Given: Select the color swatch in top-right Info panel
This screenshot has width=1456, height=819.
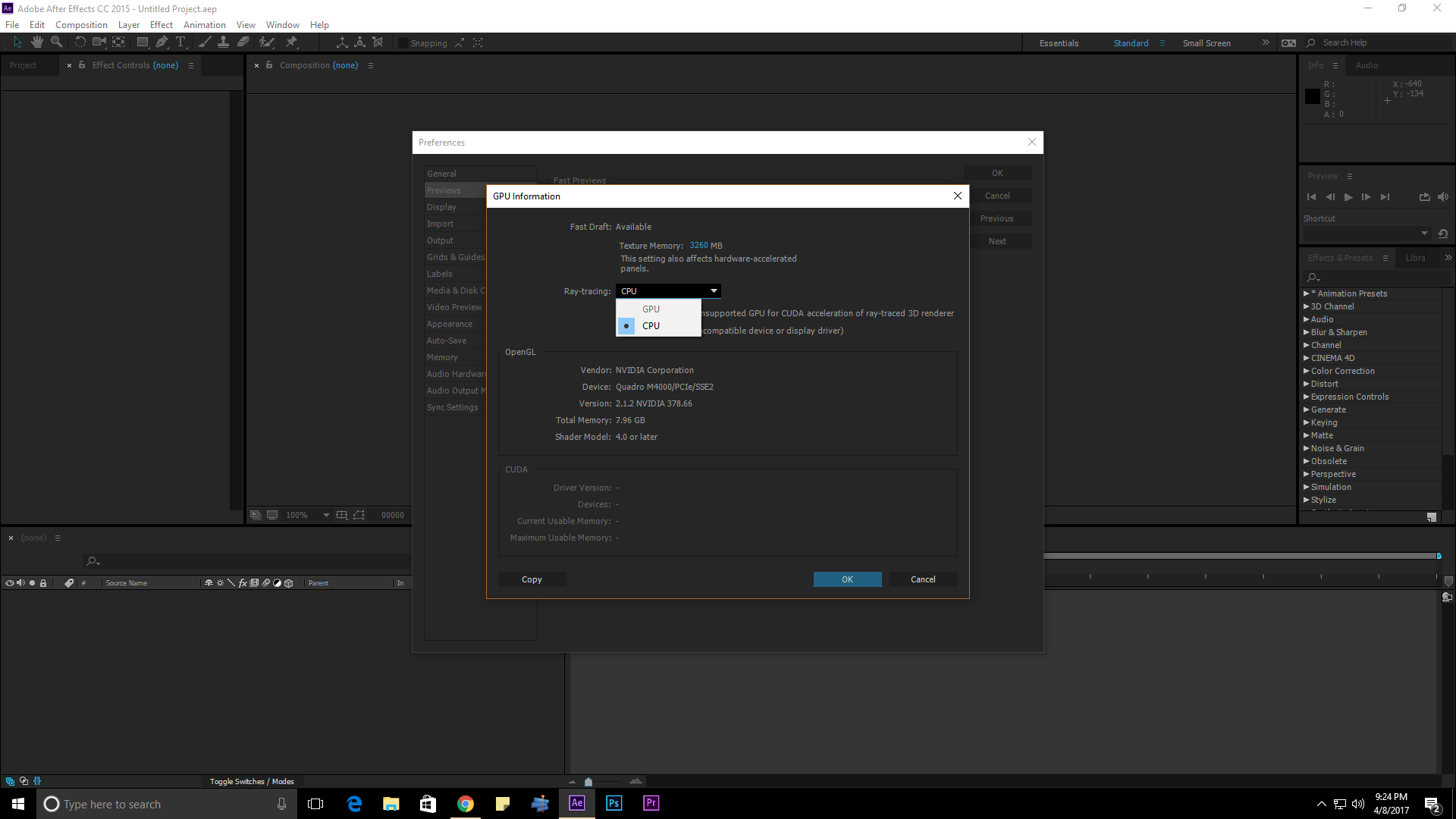Looking at the screenshot, I should (1313, 96).
